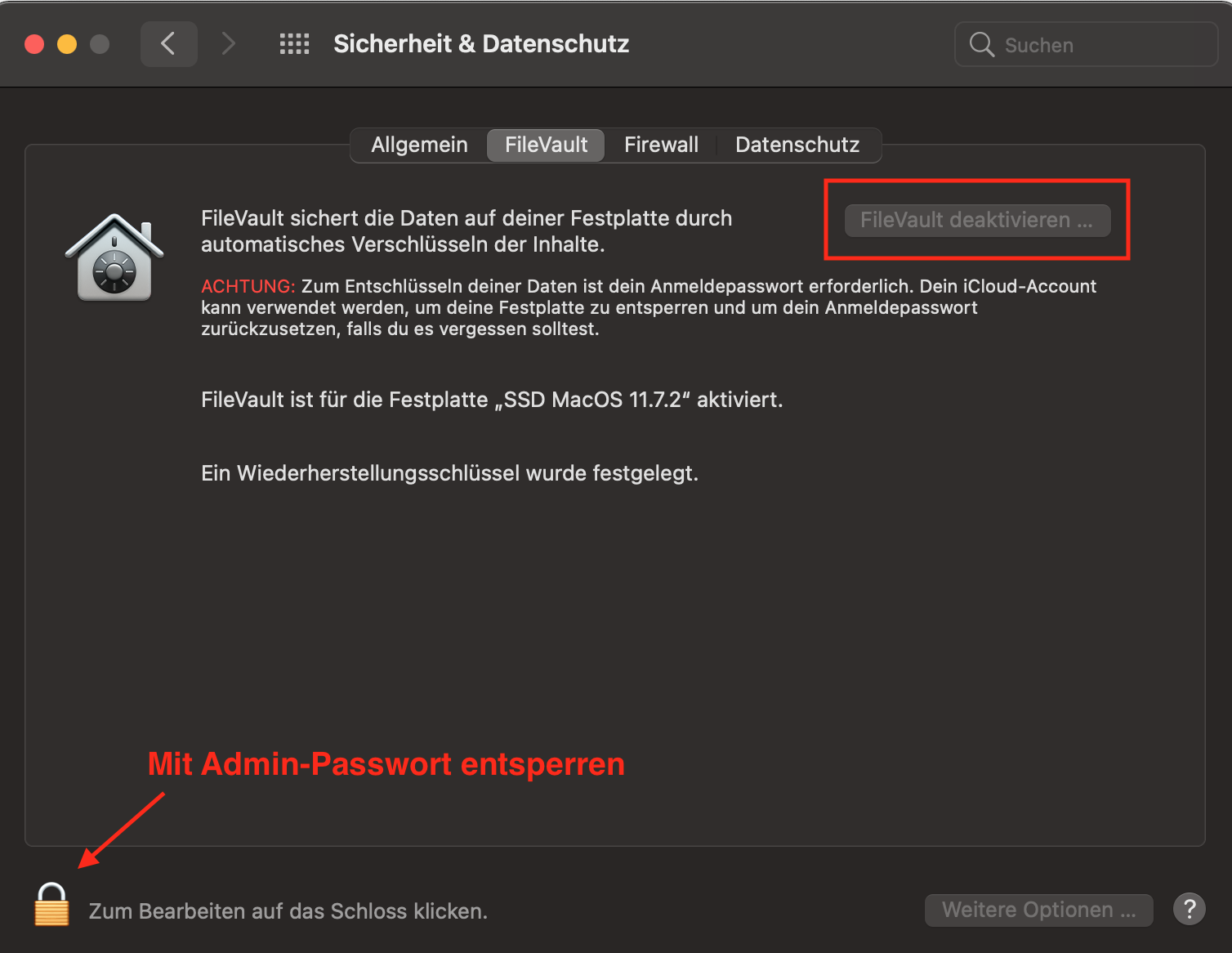Click the 'Zum Bearbeiten auf das Schloss klicken' text

click(288, 911)
